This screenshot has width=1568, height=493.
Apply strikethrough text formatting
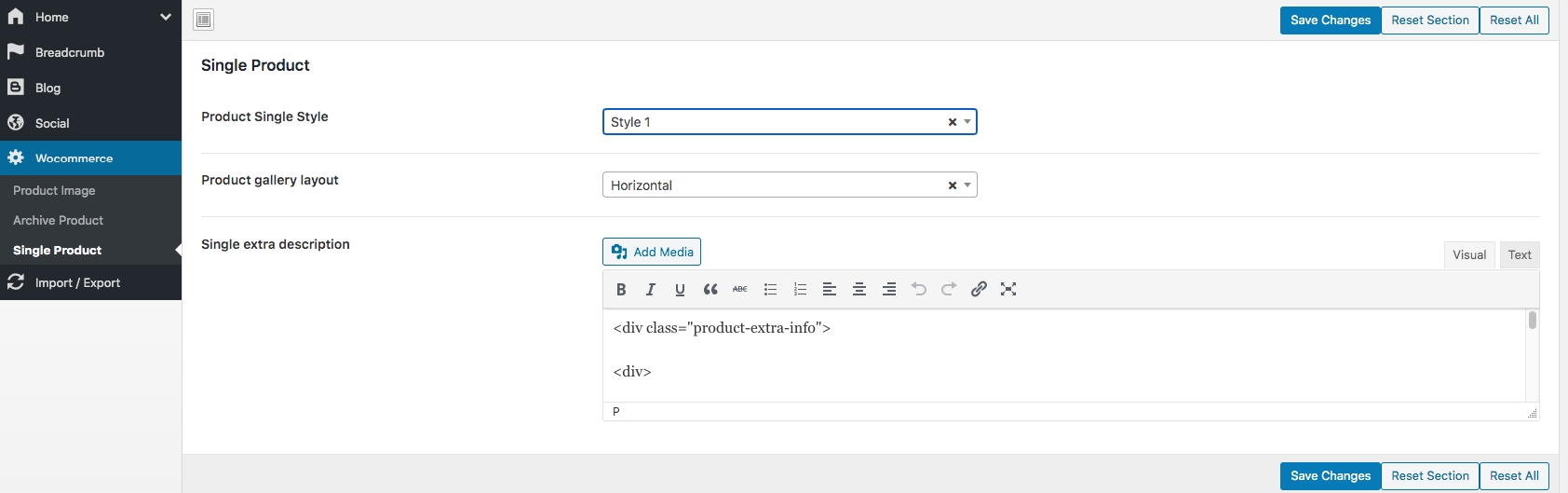click(x=740, y=290)
